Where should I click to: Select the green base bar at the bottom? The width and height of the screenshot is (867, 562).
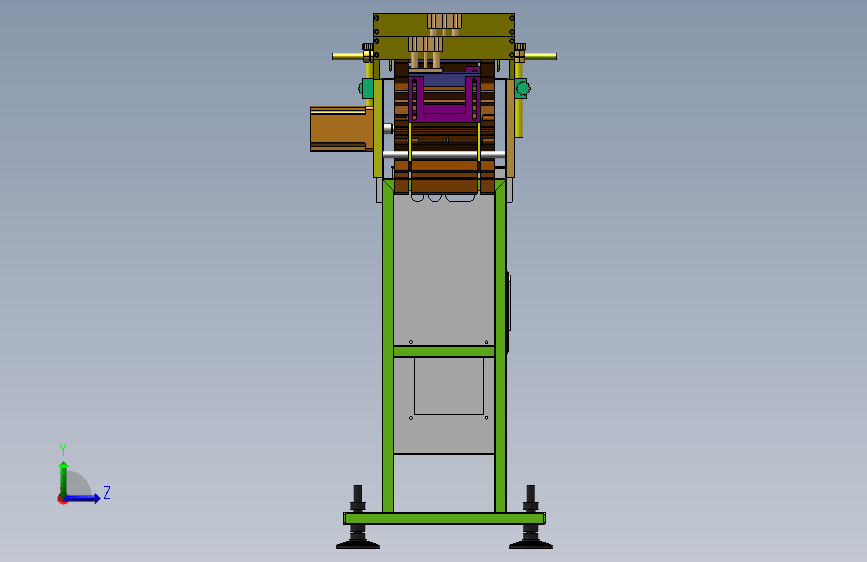tap(444, 518)
